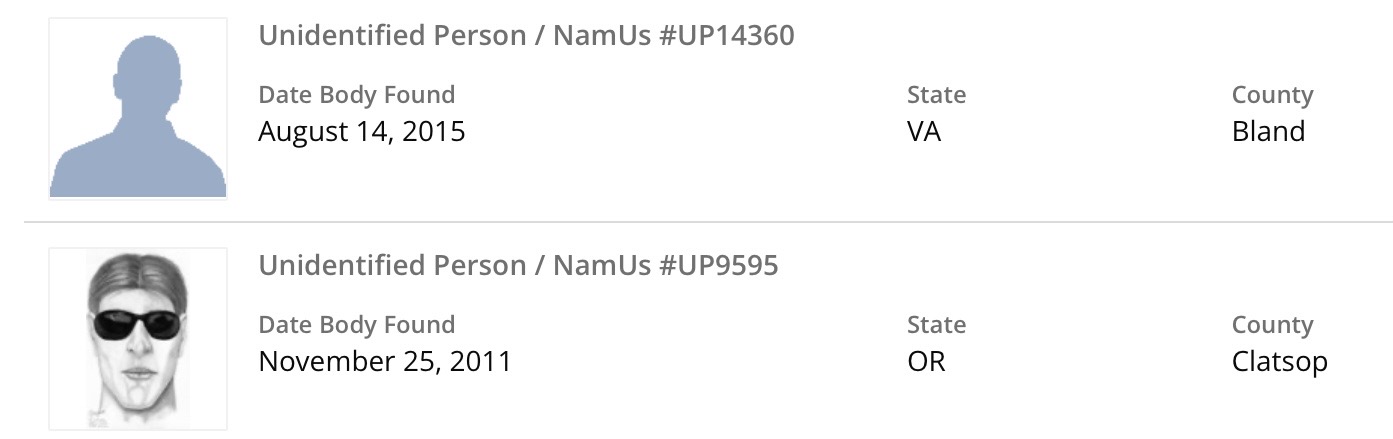Click the County label above Clatsop

(x=1272, y=326)
